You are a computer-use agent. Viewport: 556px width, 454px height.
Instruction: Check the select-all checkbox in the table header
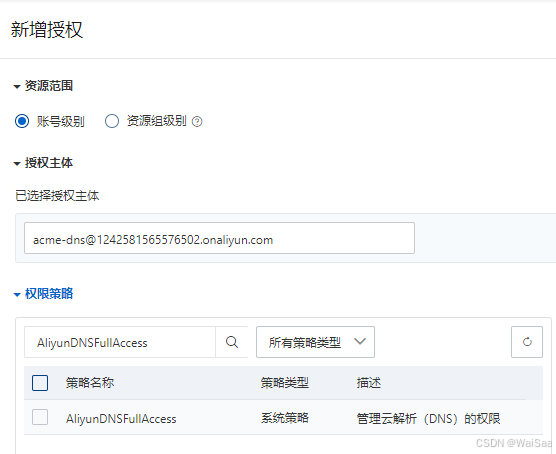pos(40,383)
